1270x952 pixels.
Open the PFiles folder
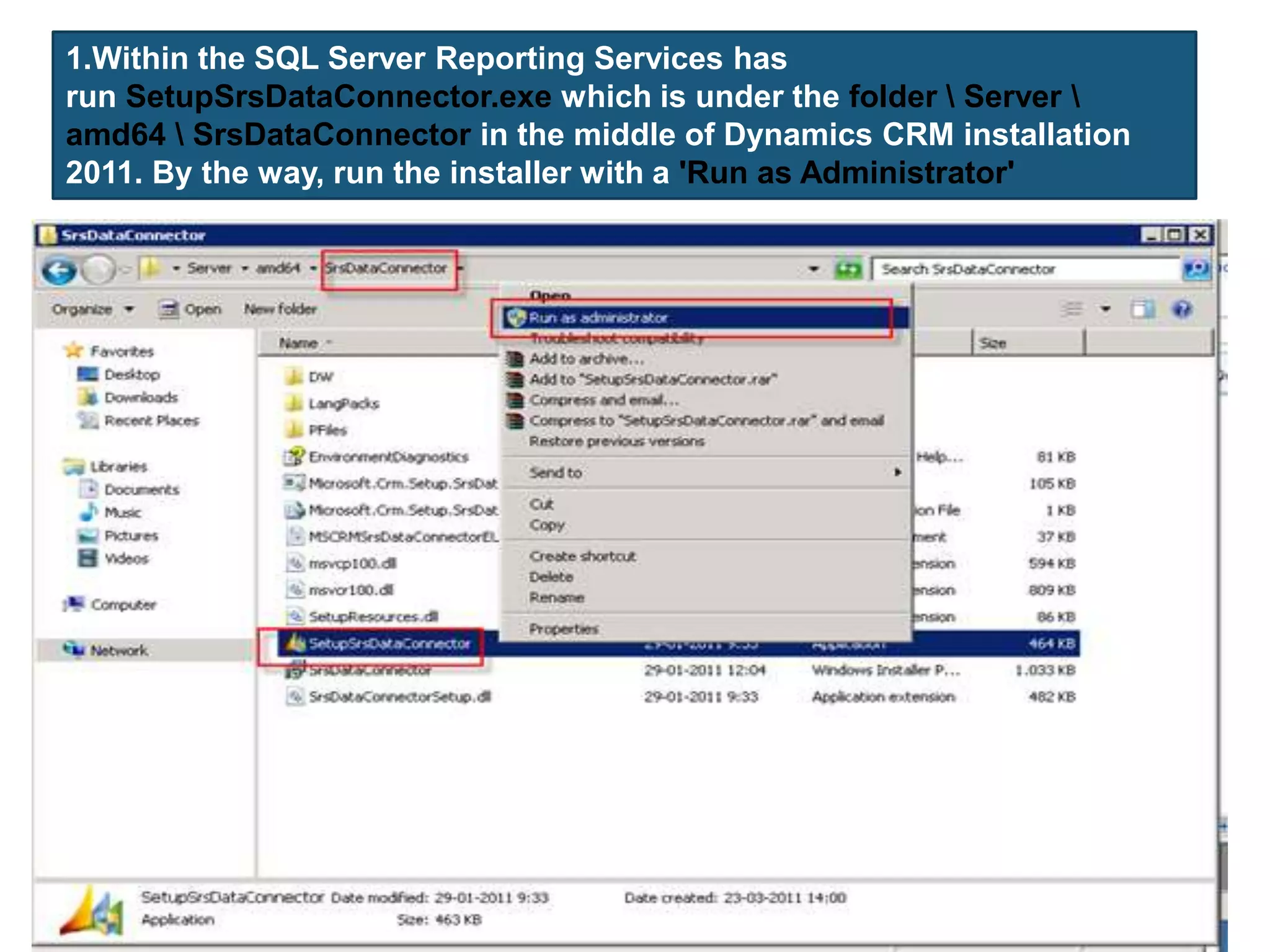coord(316,430)
